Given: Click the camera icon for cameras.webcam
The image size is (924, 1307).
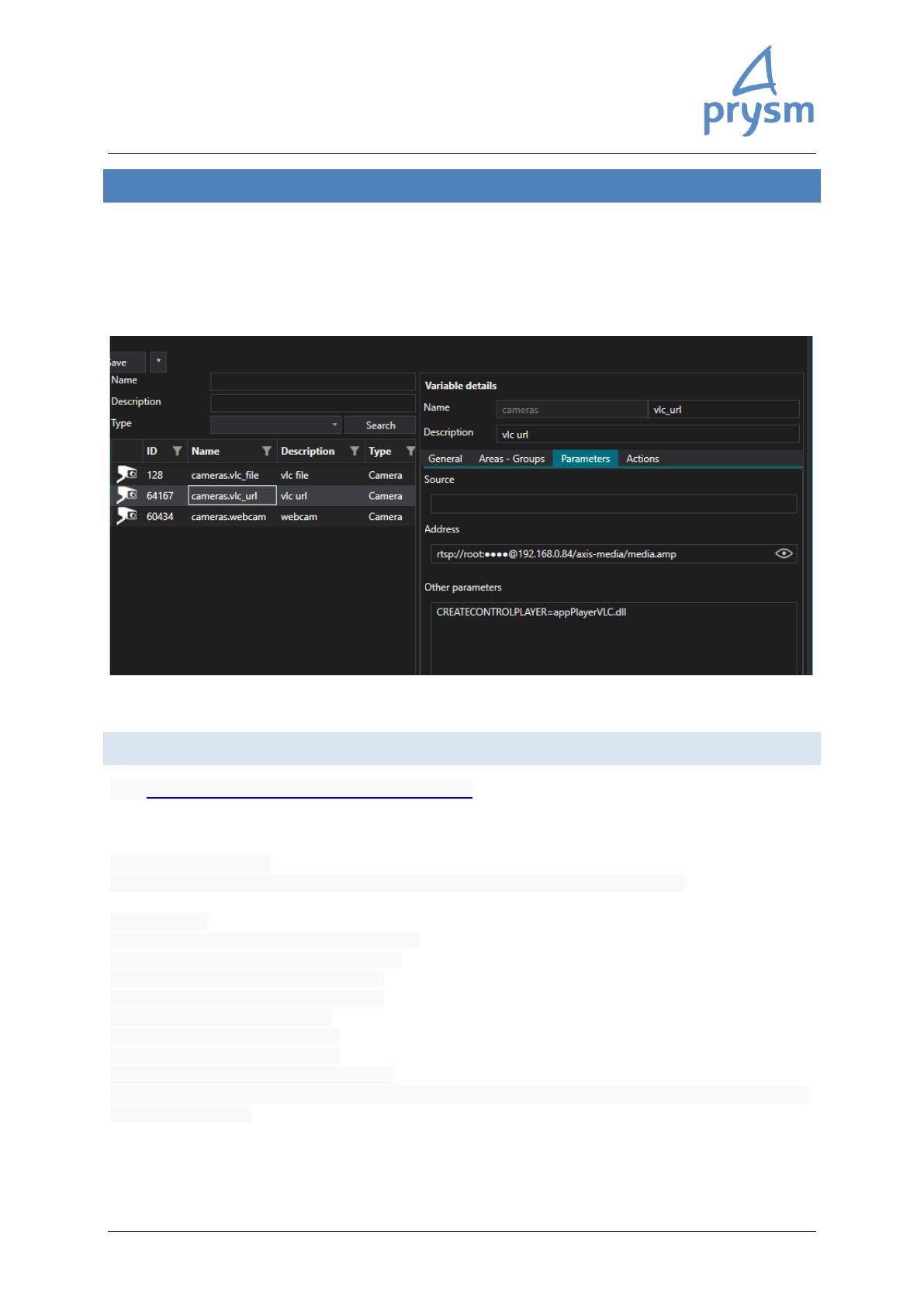Looking at the screenshot, I should pos(126,516).
